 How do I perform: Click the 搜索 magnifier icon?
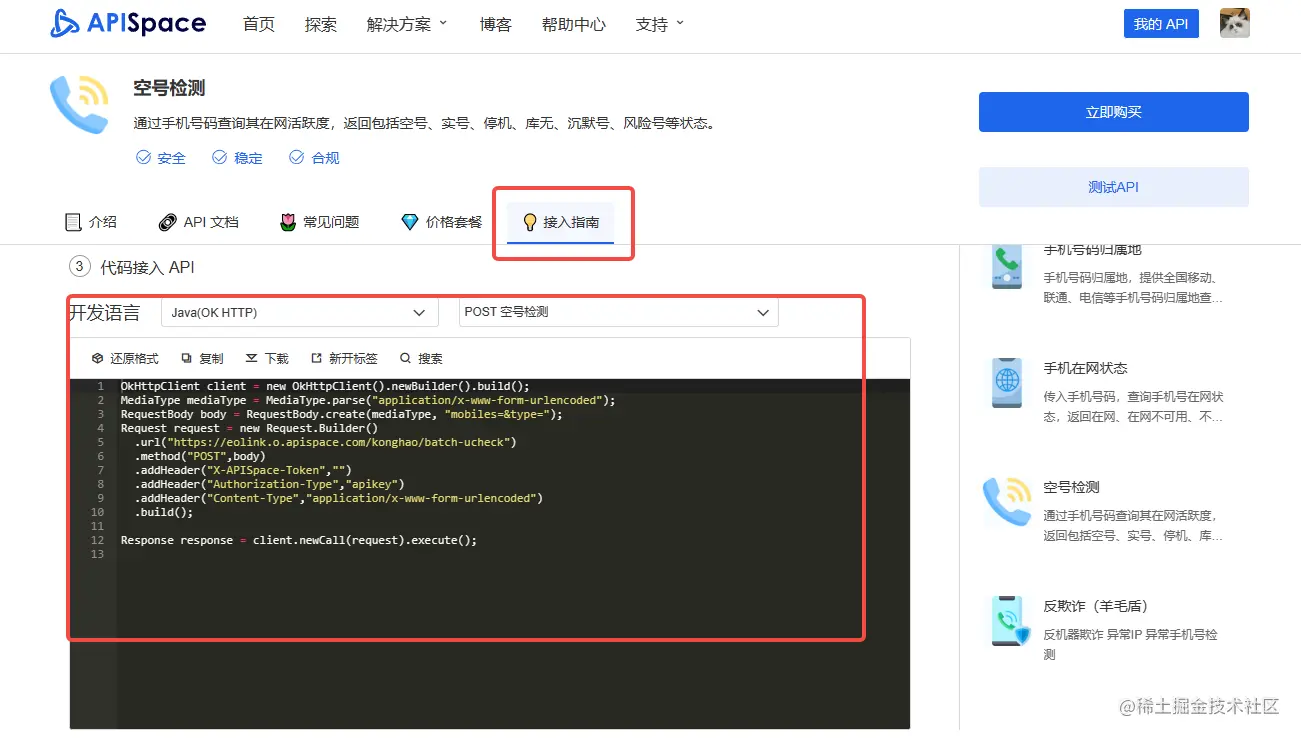405,358
